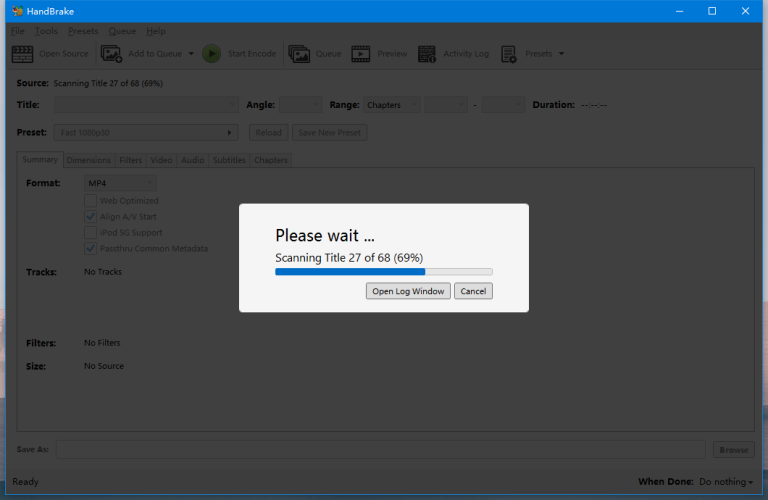Click the Browse button
Image resolution: width=768 pixels, height=500 pixels.
734,450
